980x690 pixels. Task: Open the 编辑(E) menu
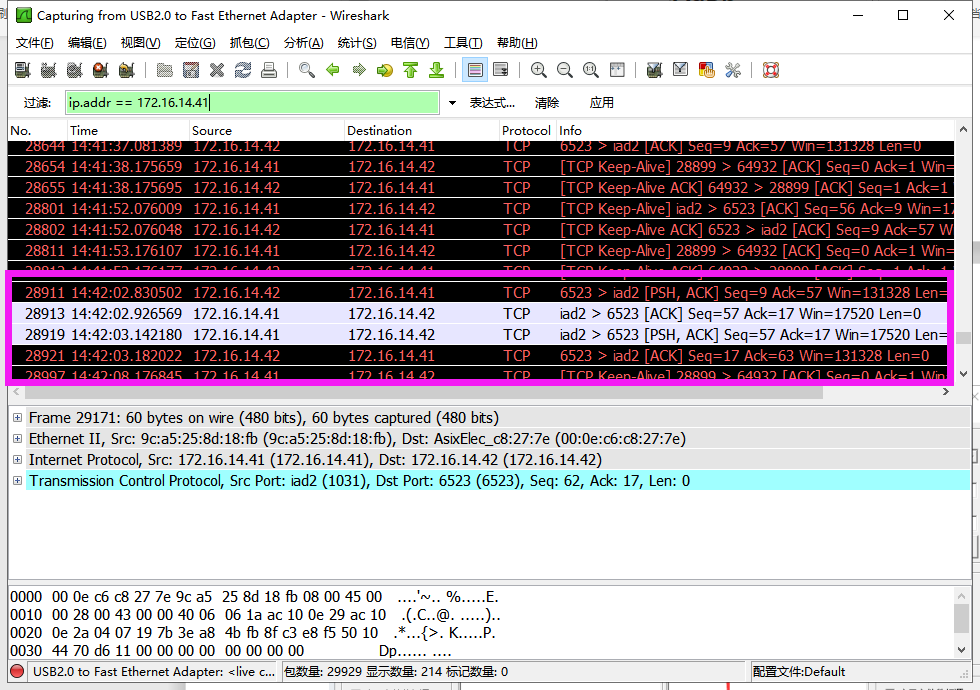[x=87, y=42]
